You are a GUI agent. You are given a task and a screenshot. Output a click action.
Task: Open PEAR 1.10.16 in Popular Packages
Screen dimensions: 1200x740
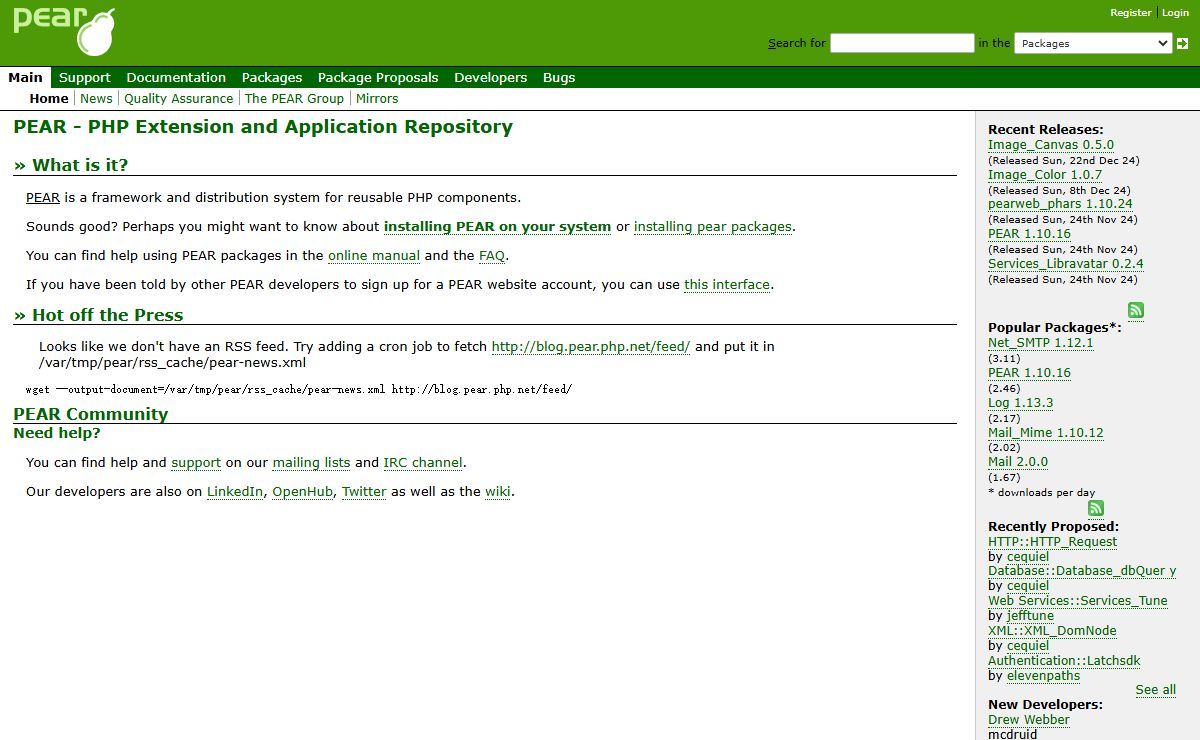1029,372
